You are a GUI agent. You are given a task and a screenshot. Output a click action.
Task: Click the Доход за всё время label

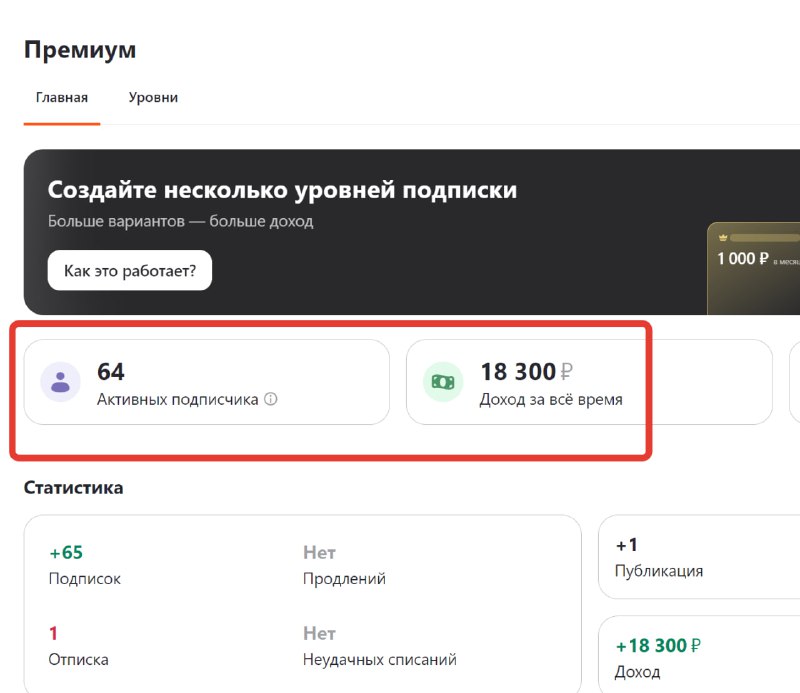tap(551, 400)
